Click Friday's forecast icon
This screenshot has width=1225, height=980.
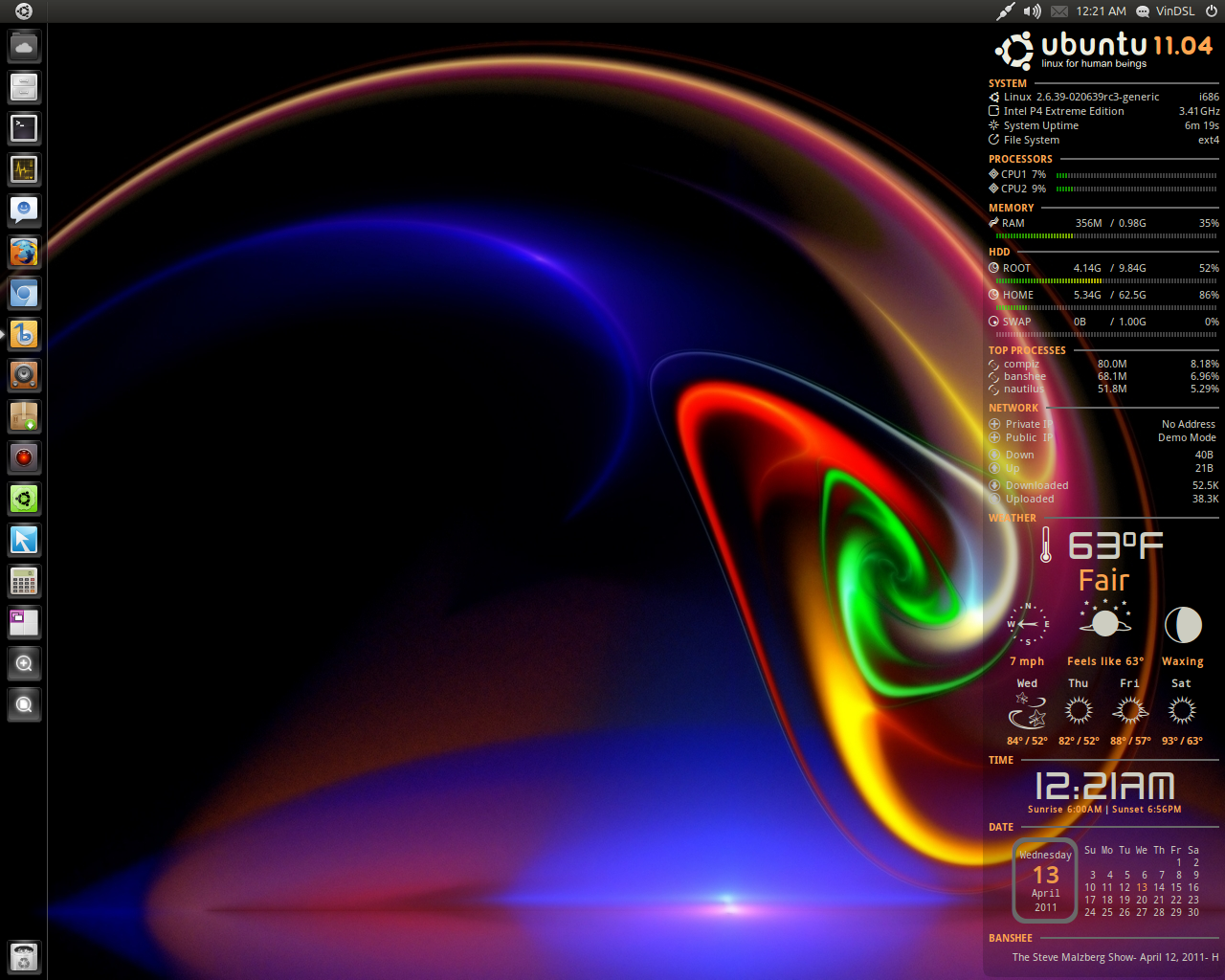click(x=1130, y=710)
